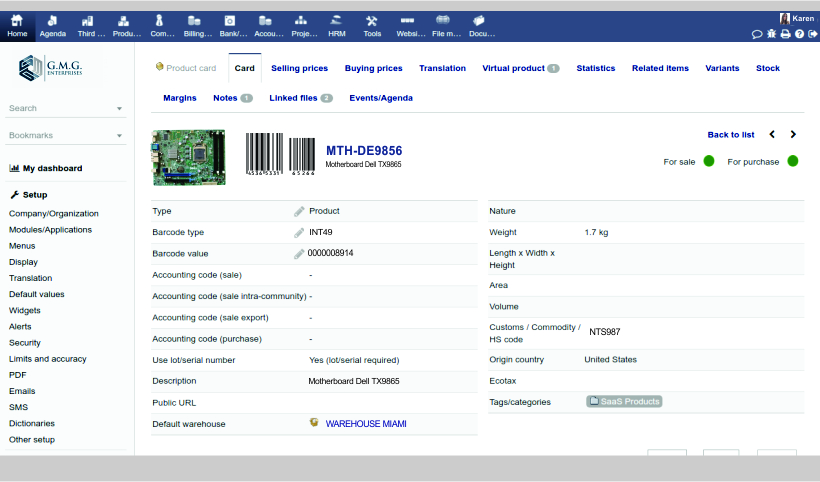Open the Home module in top bar
Screen dimensions: 820x482
(x=17, y=26)
